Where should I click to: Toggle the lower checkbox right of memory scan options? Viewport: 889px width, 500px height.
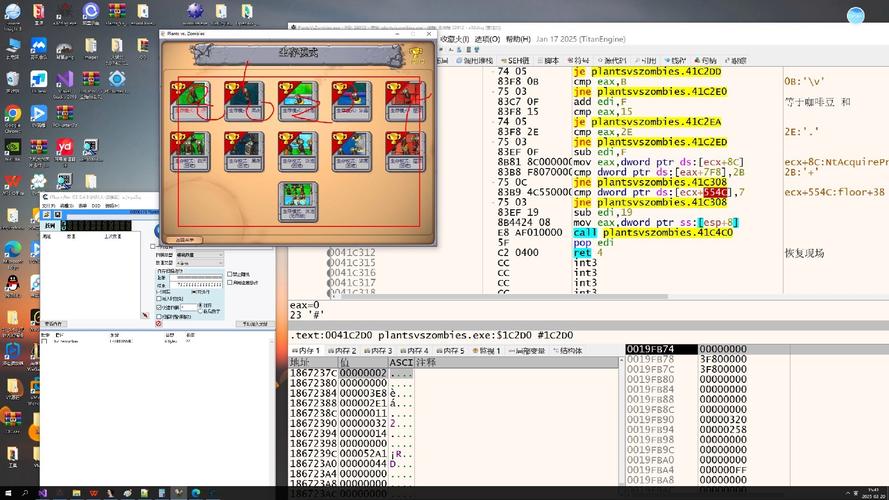click(x=230, y=282)
